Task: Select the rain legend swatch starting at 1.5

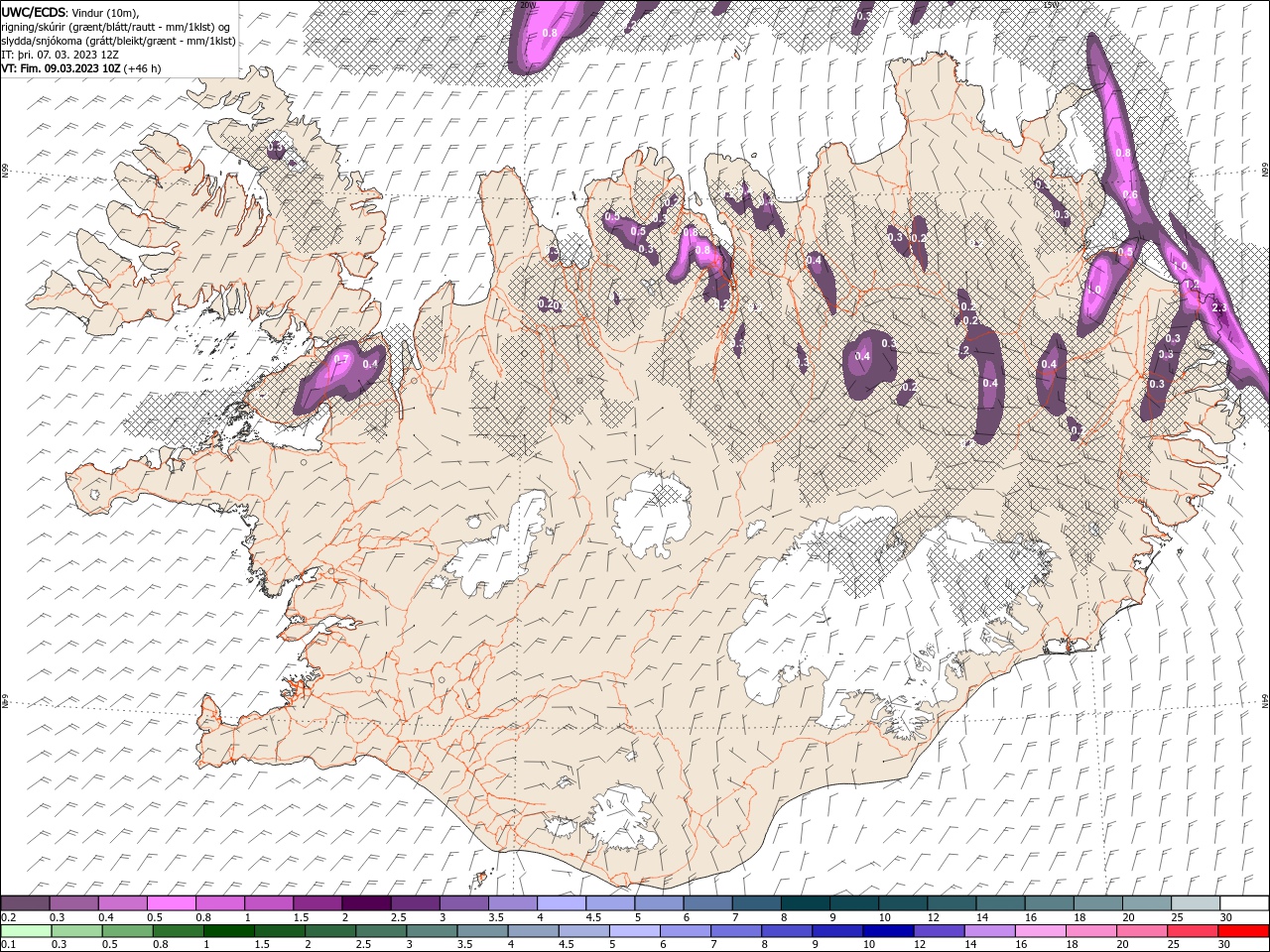Action: pyautogui.click(x=280, y=931)
